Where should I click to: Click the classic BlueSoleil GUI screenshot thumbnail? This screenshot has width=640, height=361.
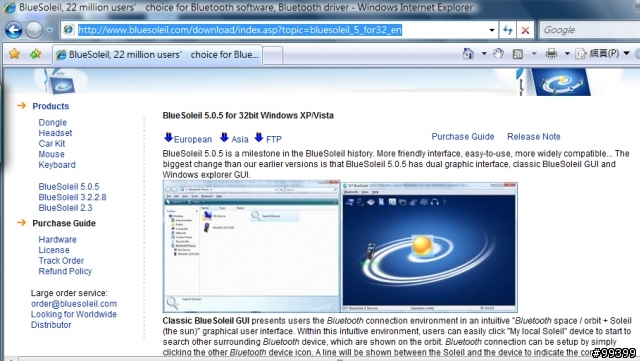[x=429, y=247]
